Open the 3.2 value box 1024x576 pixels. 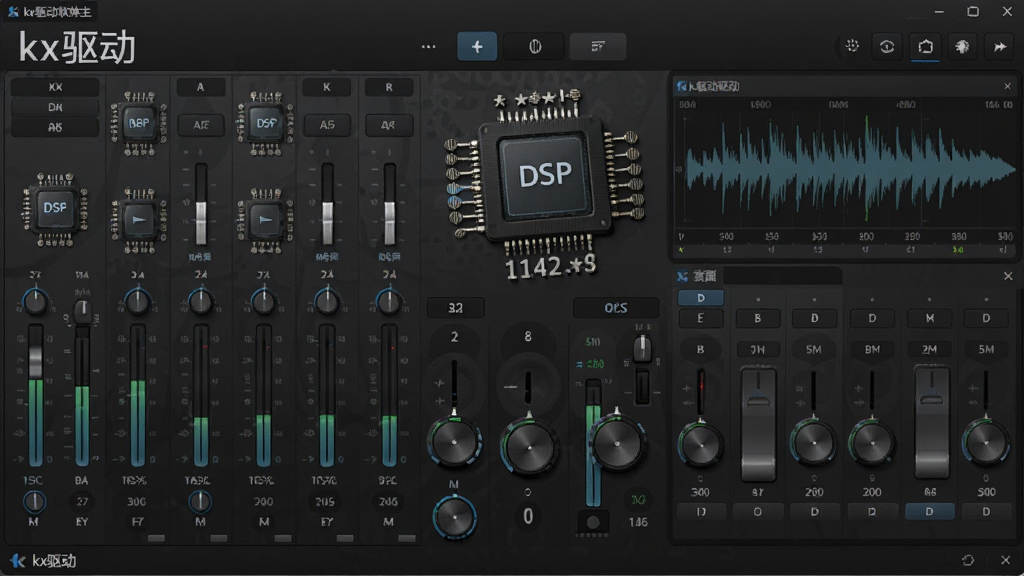pyautogui.click(x=455, y=308)
